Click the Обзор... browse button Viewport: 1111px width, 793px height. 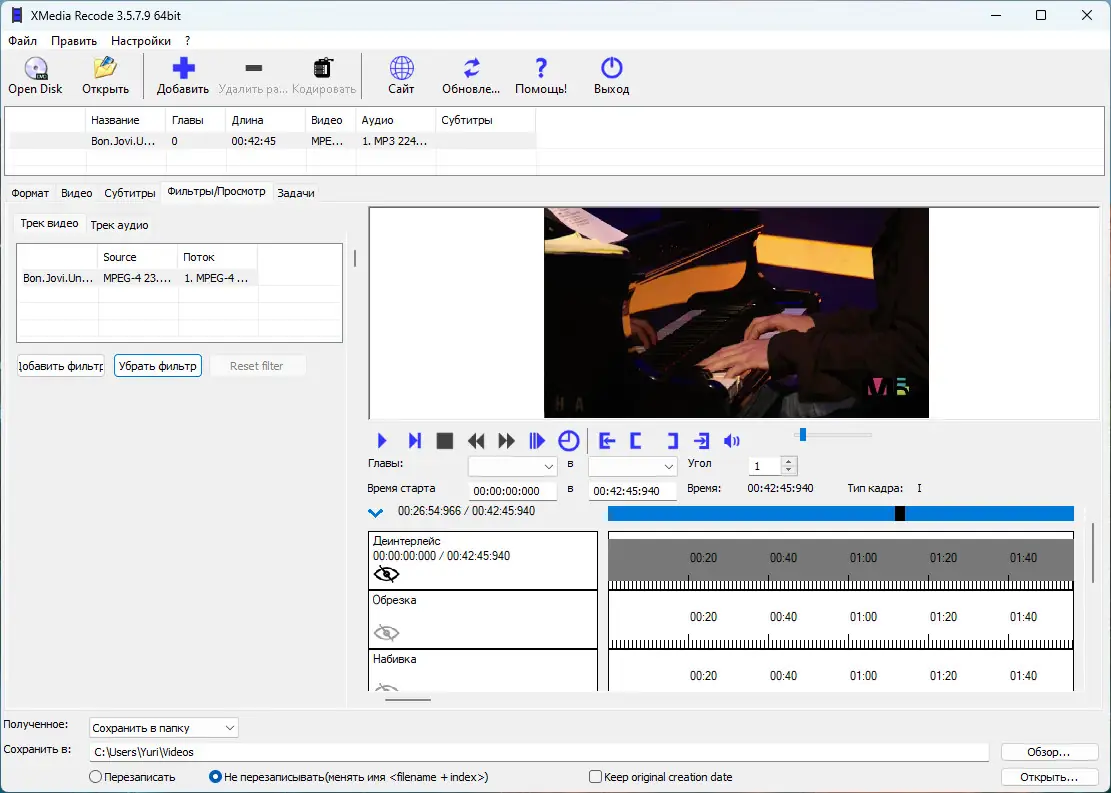pos(1048,752)
